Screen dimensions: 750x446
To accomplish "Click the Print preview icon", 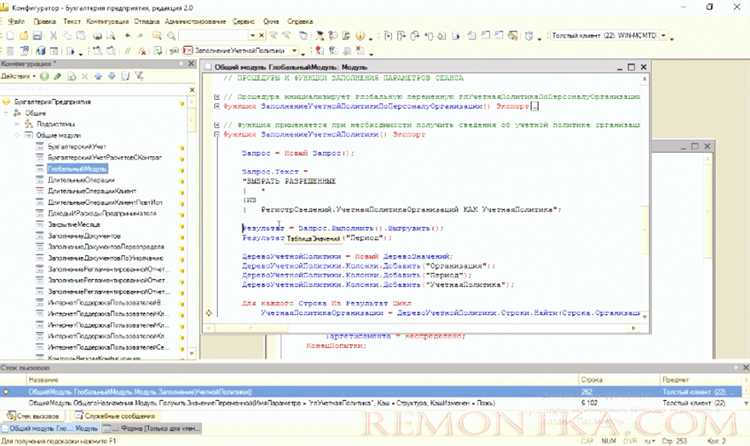I will click(x=111, y=35).
